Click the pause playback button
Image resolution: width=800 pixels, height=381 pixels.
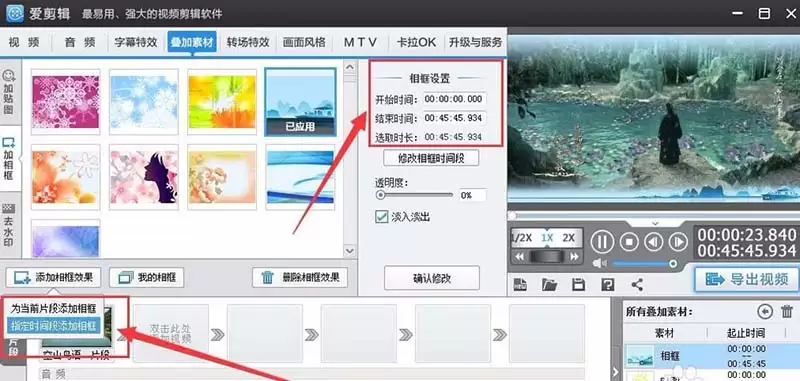(602, 241)
